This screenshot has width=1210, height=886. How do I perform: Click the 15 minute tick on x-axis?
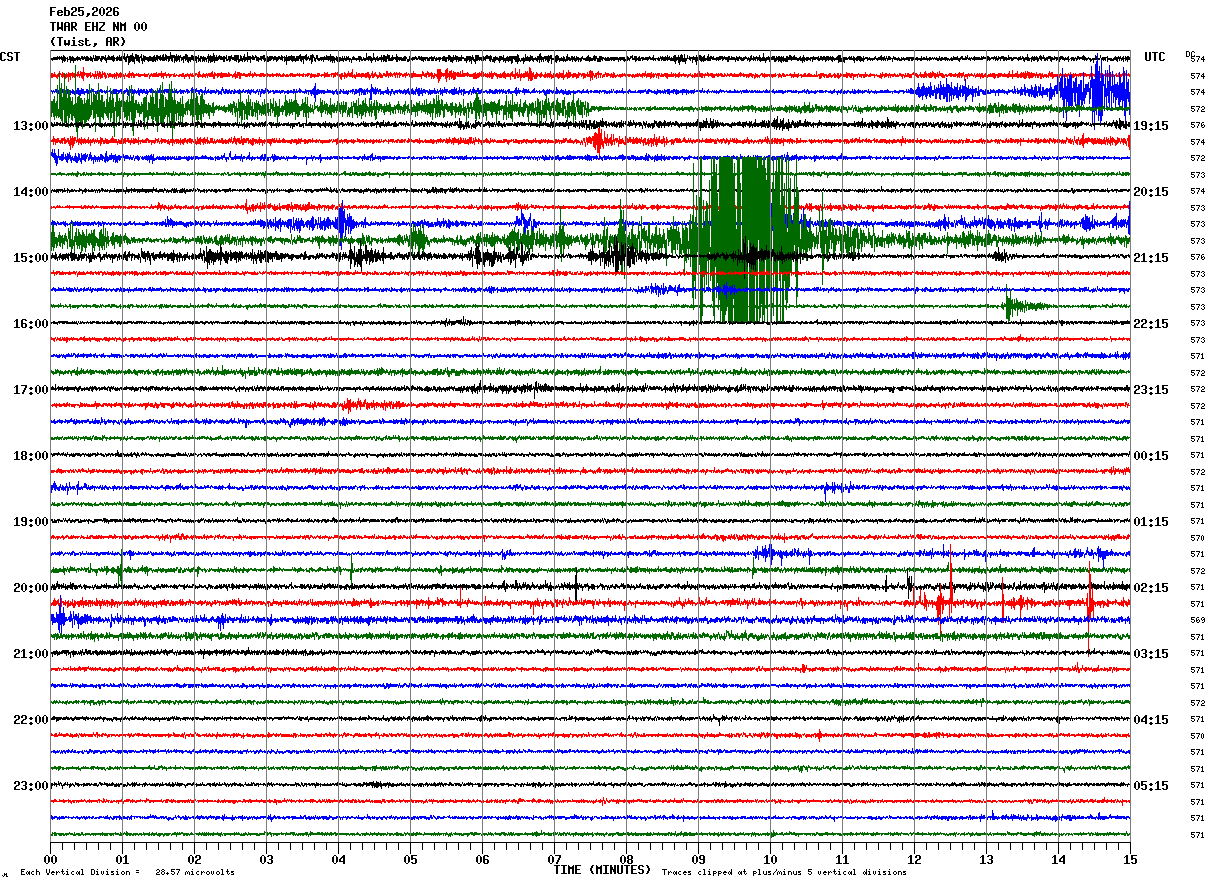click(x=1129, y=860)
